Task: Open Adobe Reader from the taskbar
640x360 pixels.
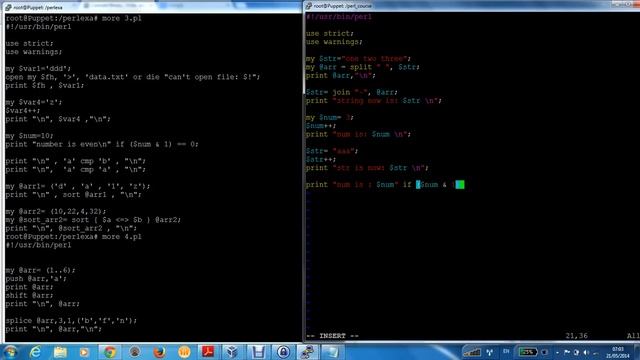Action: pos(208,352)
